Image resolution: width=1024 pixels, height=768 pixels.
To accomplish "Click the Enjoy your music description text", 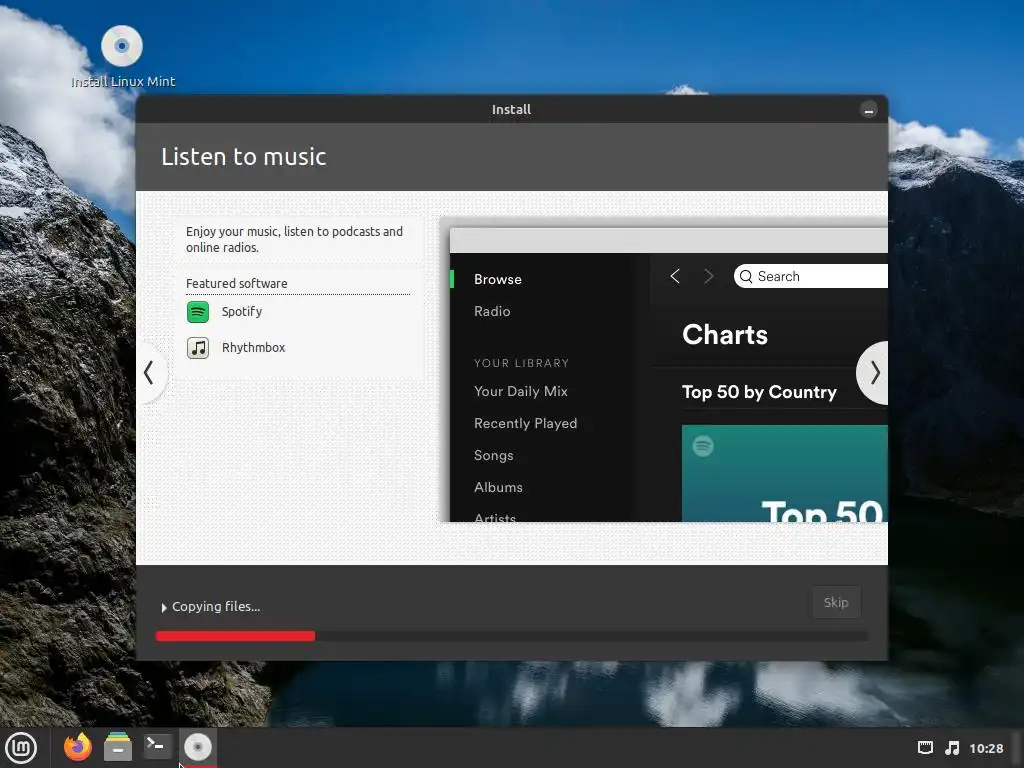I will pyautogui.click(x=294, y=240).
